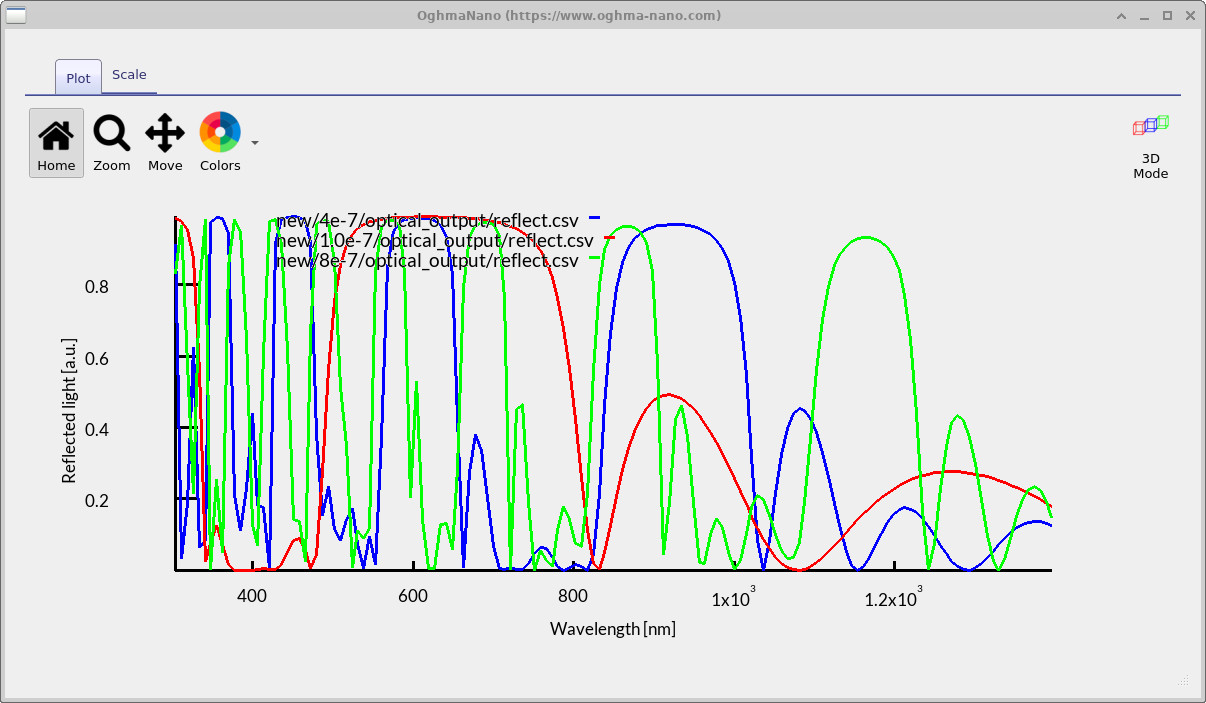Select the Zoom magnifier tool
This screenshot has width=1206, height=703.
click(x=111, y=140)
